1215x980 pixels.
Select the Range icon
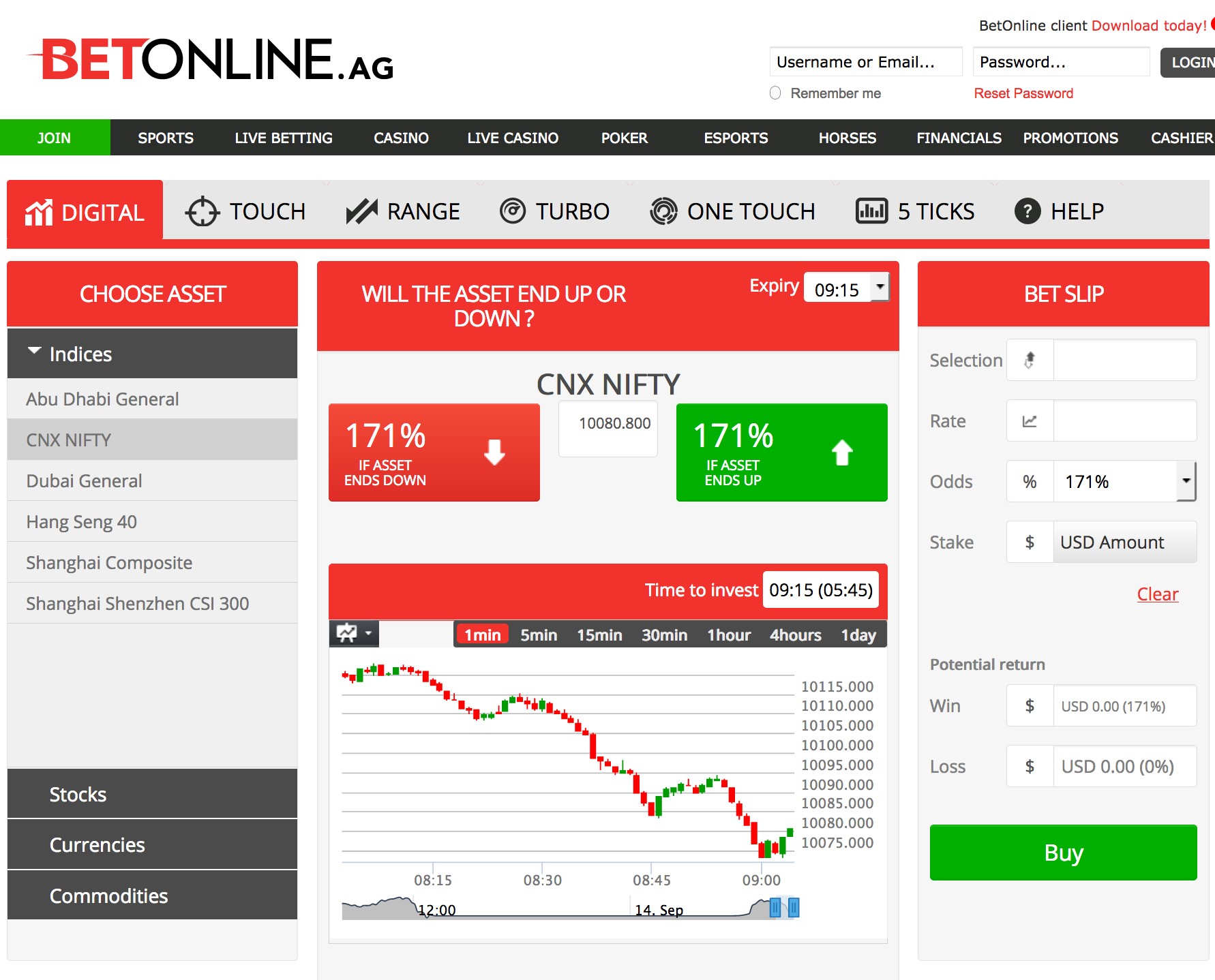pos(361,211)
